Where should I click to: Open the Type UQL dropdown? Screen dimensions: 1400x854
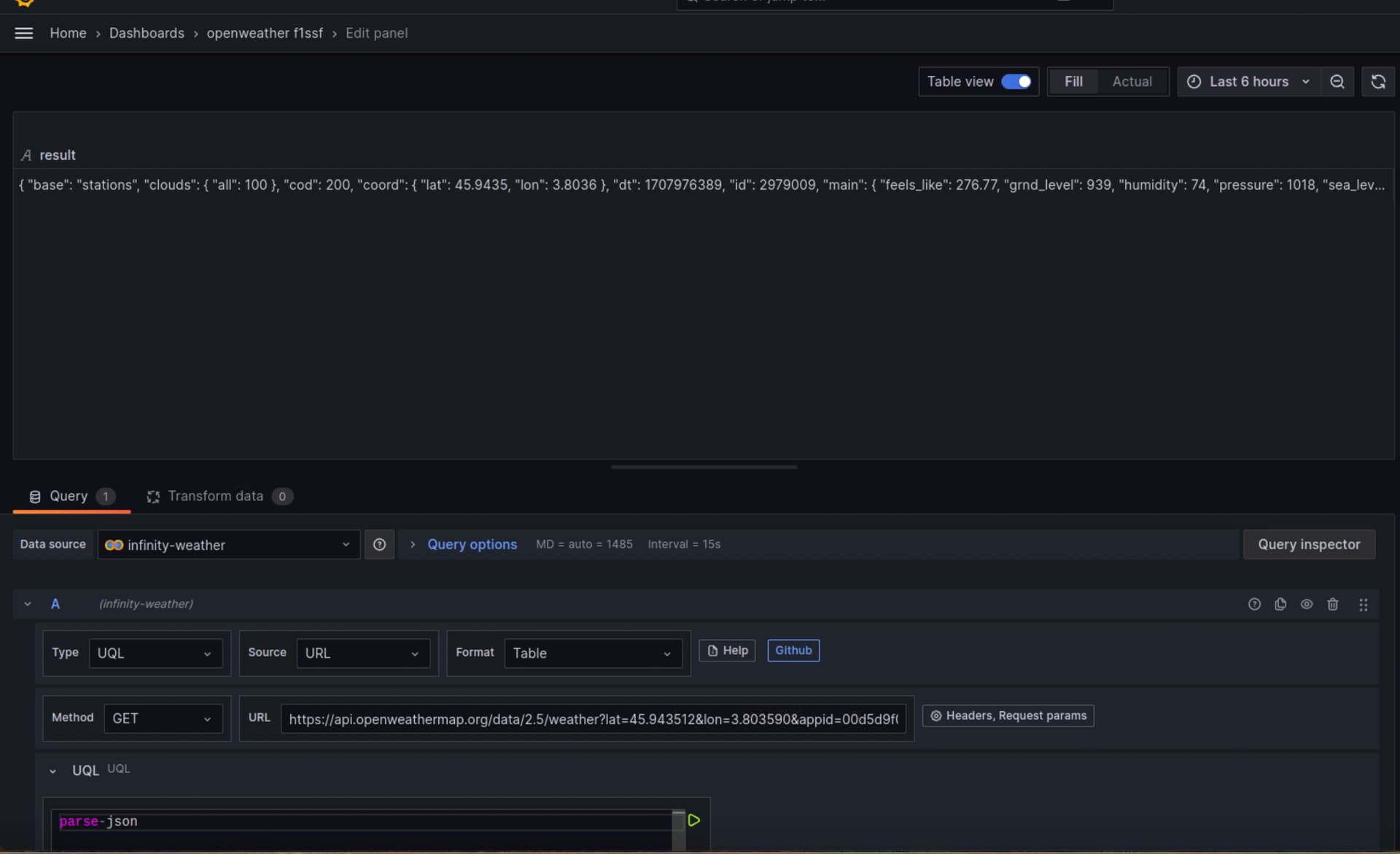pos(155,653)
